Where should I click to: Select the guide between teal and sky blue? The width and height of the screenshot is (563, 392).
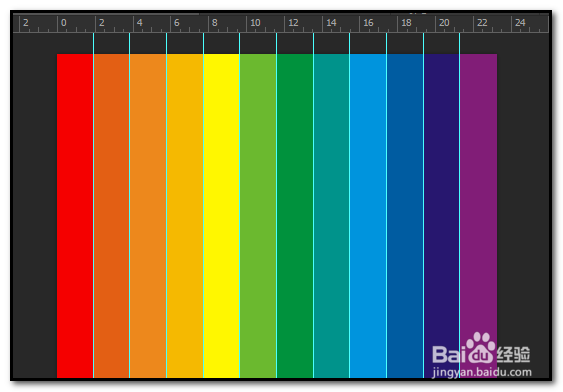(x=349, y=205)
